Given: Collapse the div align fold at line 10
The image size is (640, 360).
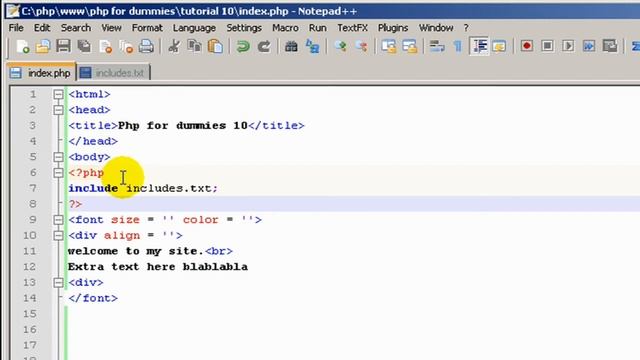Looking at the screenshot, I should 58,235.
